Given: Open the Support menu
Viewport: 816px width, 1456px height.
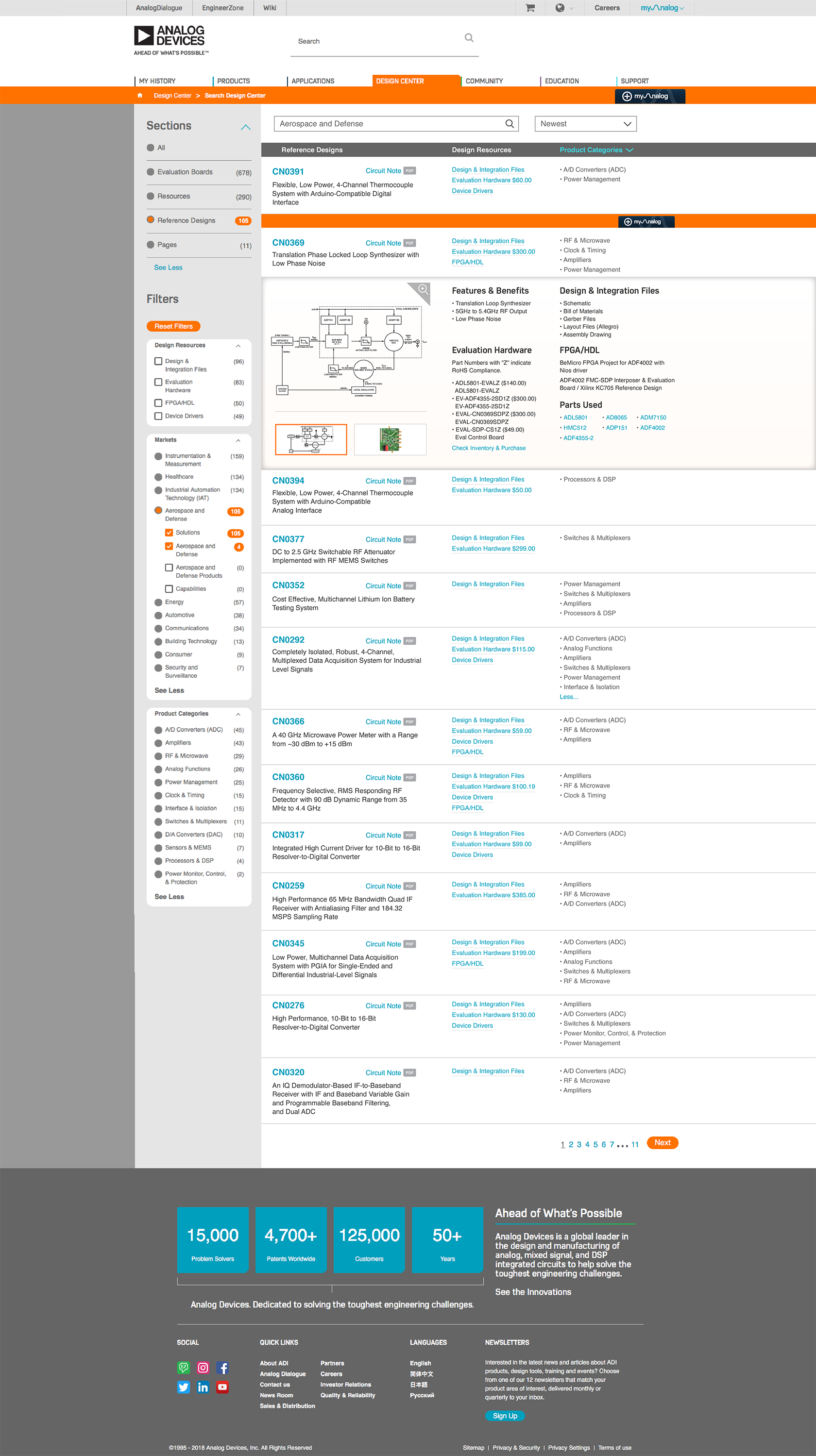Looking at the screenshot, I should 634,81.
